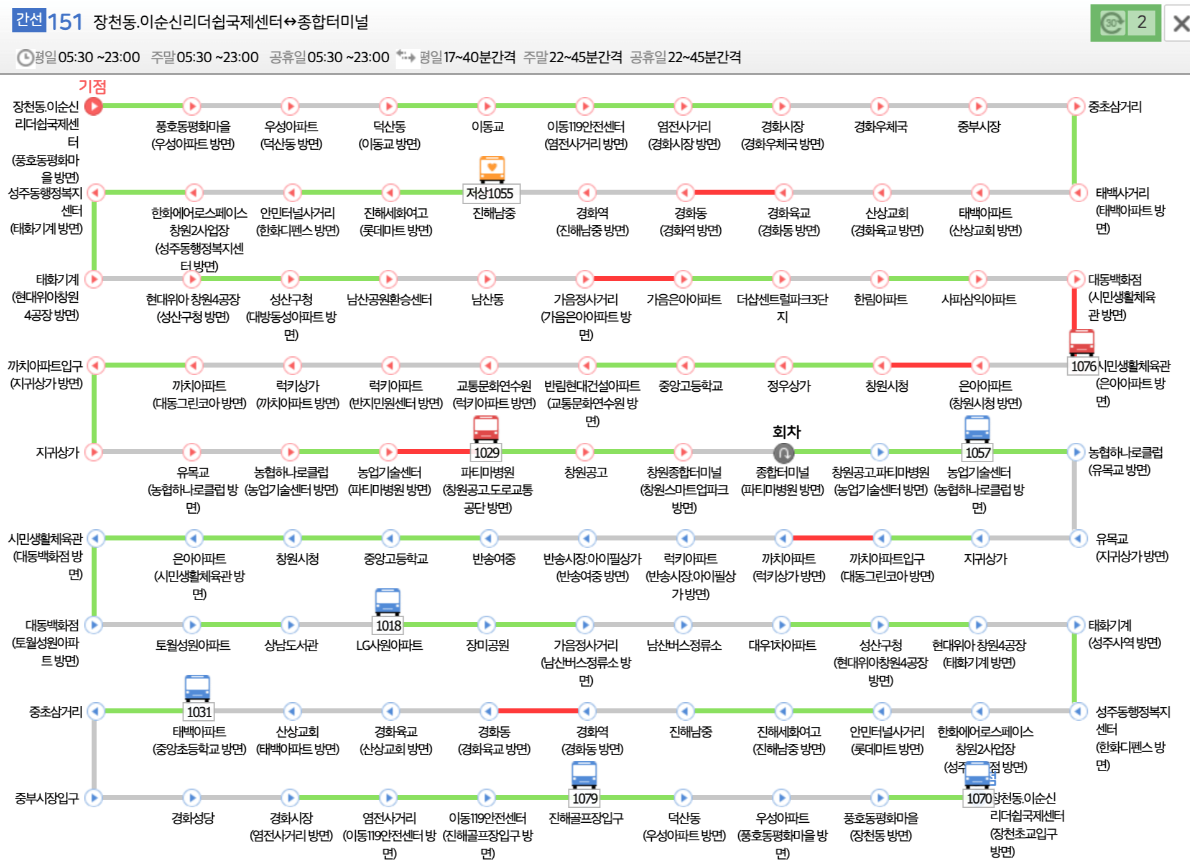Click the 이동교 stop marker
1190x865 pixels.
486,106
